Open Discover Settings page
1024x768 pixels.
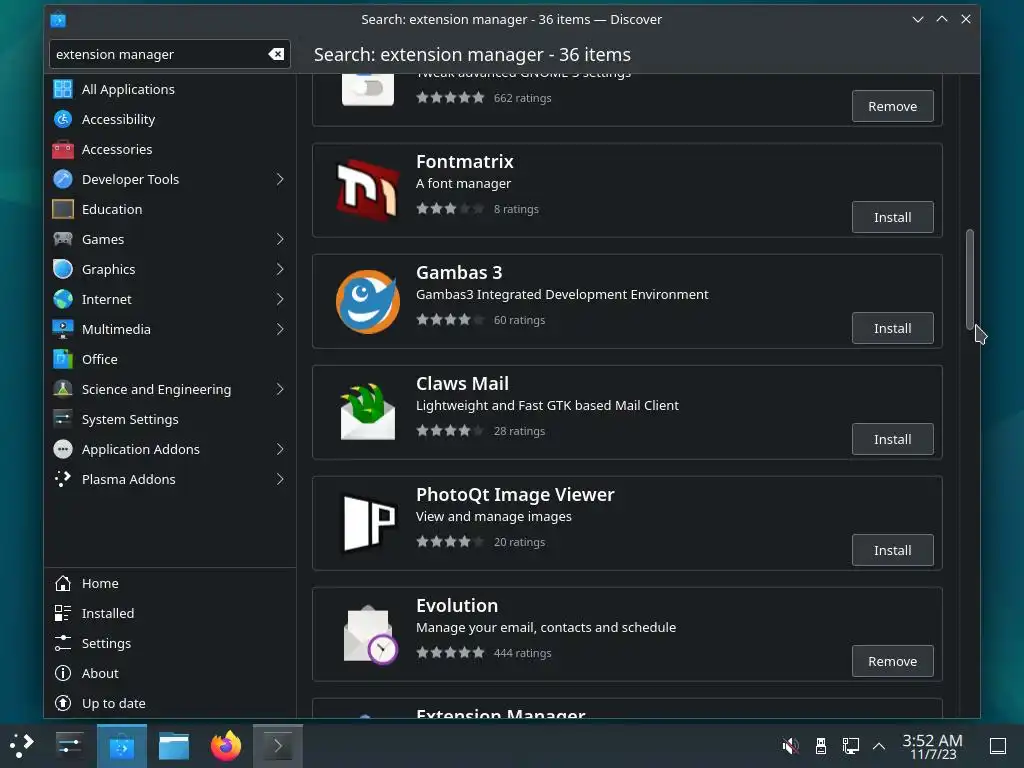[x=170, y=643]
